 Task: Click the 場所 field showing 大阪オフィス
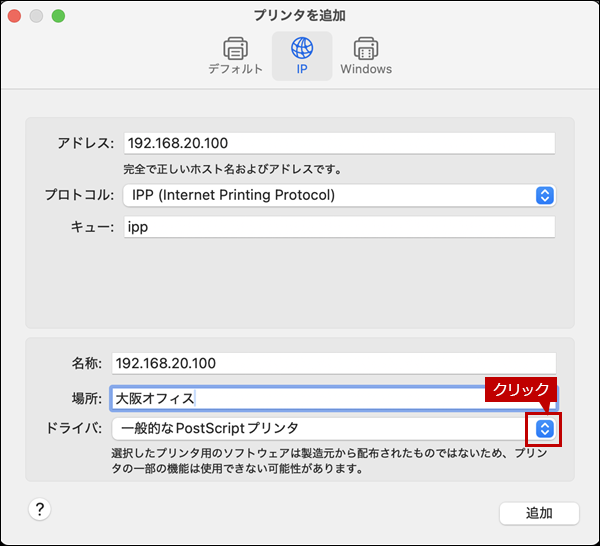(x=332, y=397)
